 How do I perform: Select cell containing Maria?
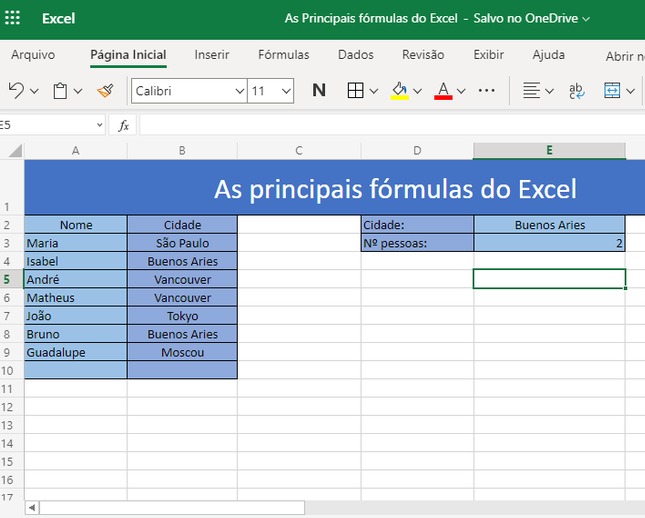click(x=76, y=243)
